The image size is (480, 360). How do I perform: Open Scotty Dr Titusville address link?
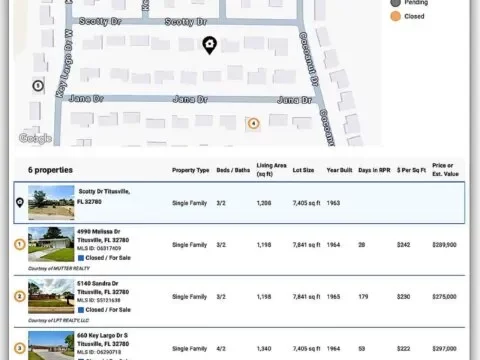coord(103,196)
